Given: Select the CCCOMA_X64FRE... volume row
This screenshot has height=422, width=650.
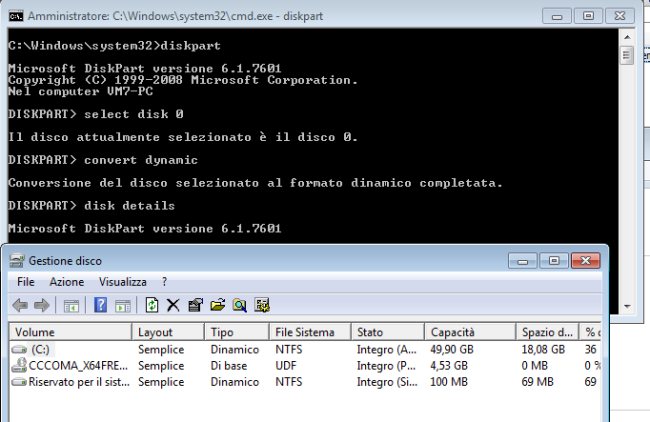Looking at the screenshot, I should (x=305, y=366).
